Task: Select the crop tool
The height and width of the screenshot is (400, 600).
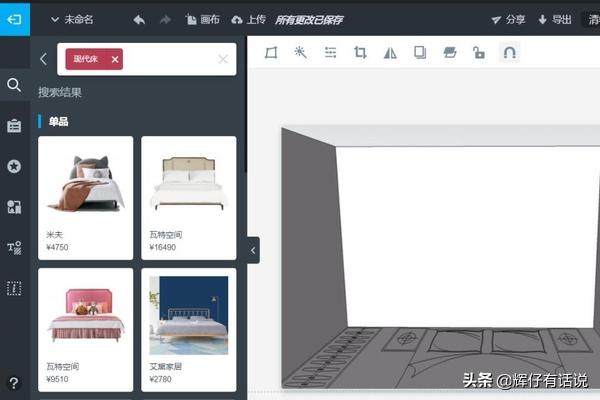Action: (x=360, y=53)
